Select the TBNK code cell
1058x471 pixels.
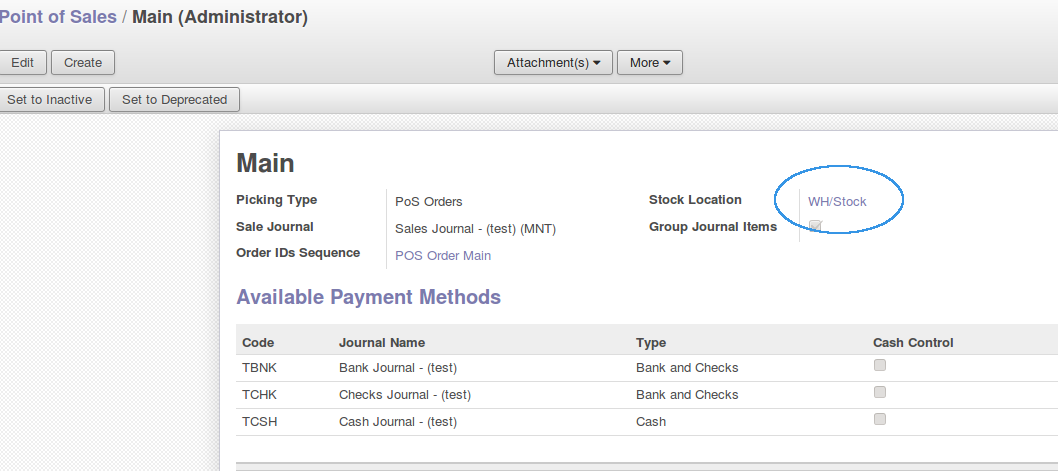click(x=260, y=368)
